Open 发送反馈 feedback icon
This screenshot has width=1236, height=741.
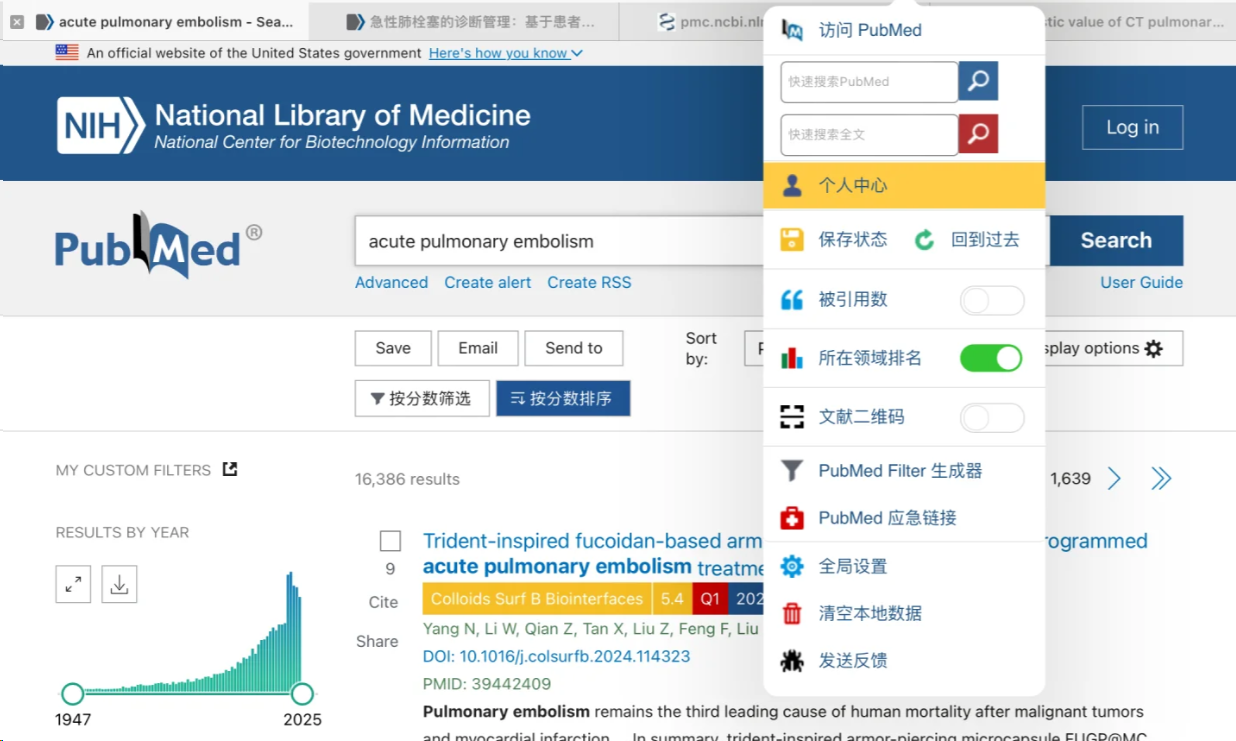(791, 660)
